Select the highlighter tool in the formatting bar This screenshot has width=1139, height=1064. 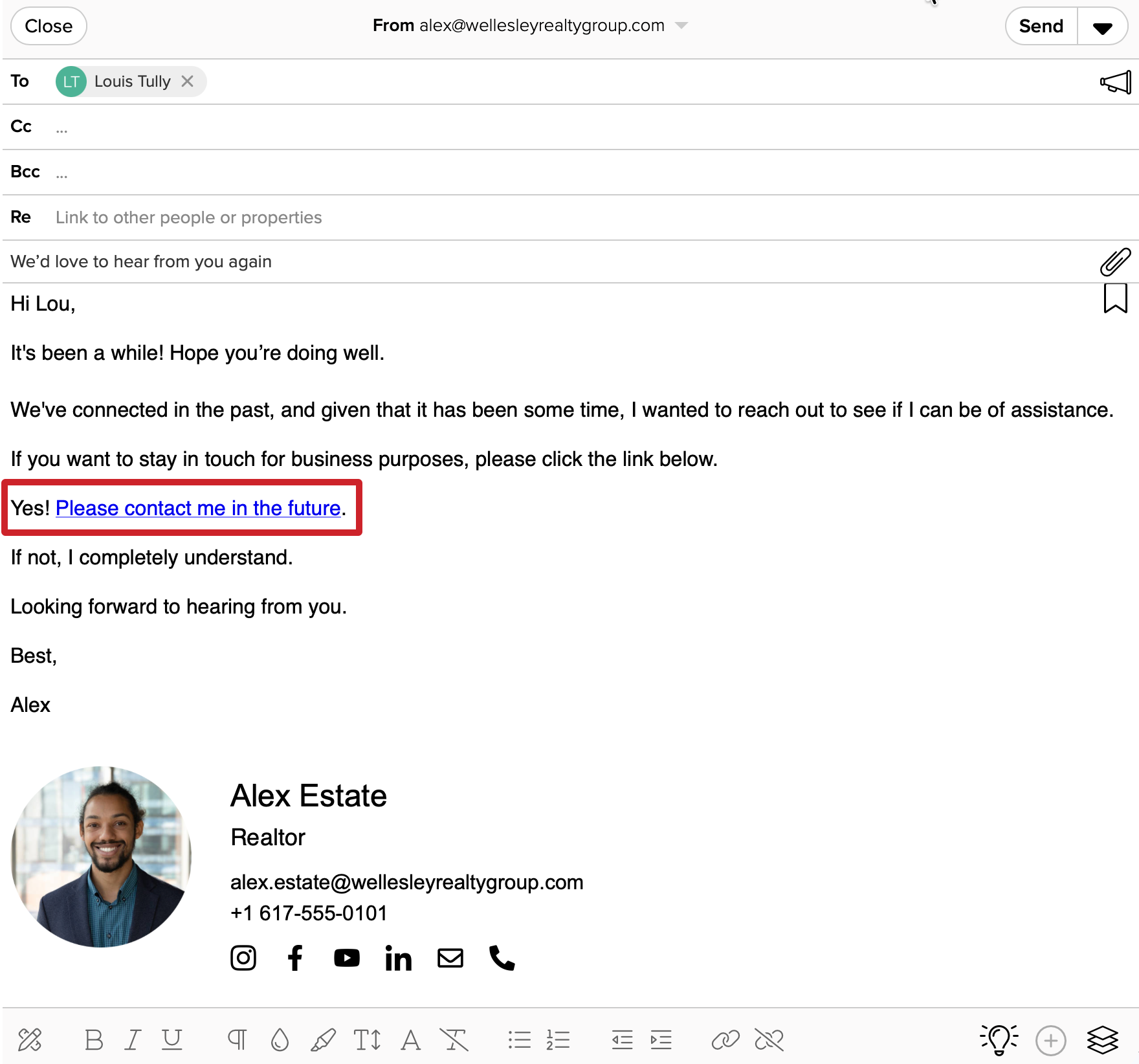tap(324, 1040)
